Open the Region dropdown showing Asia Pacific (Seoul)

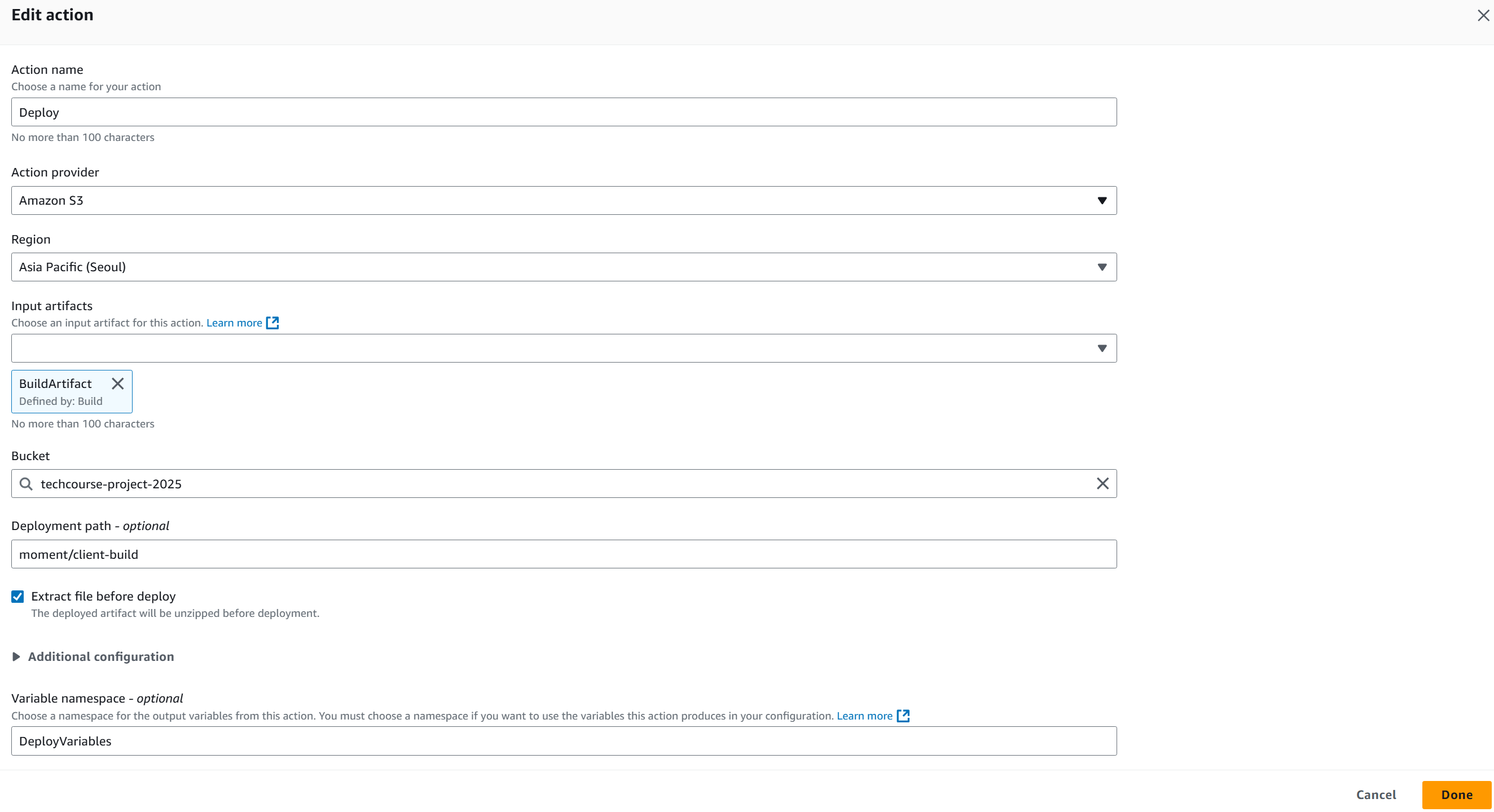[x=564, y=267]
